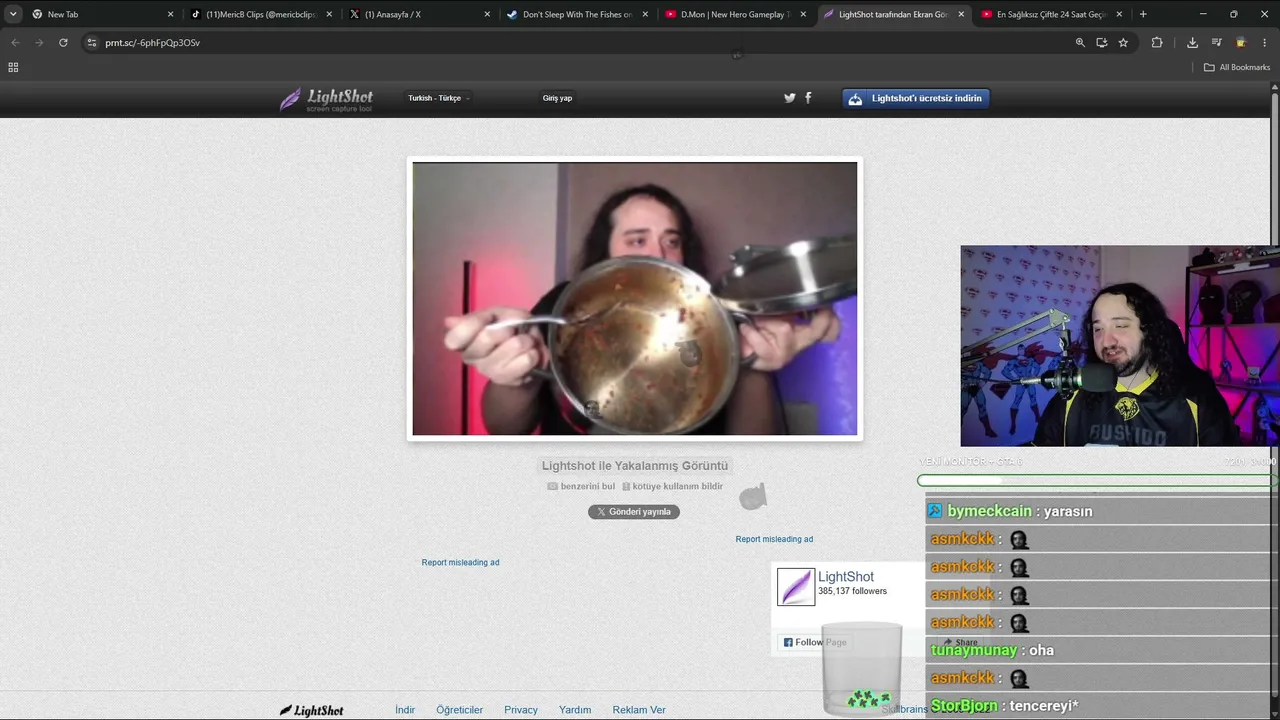The image size is (1280, 720).
Task: Click the Lightshot ile Yakalanmış Görüntü heading
Action: click(x=635, y=466)
